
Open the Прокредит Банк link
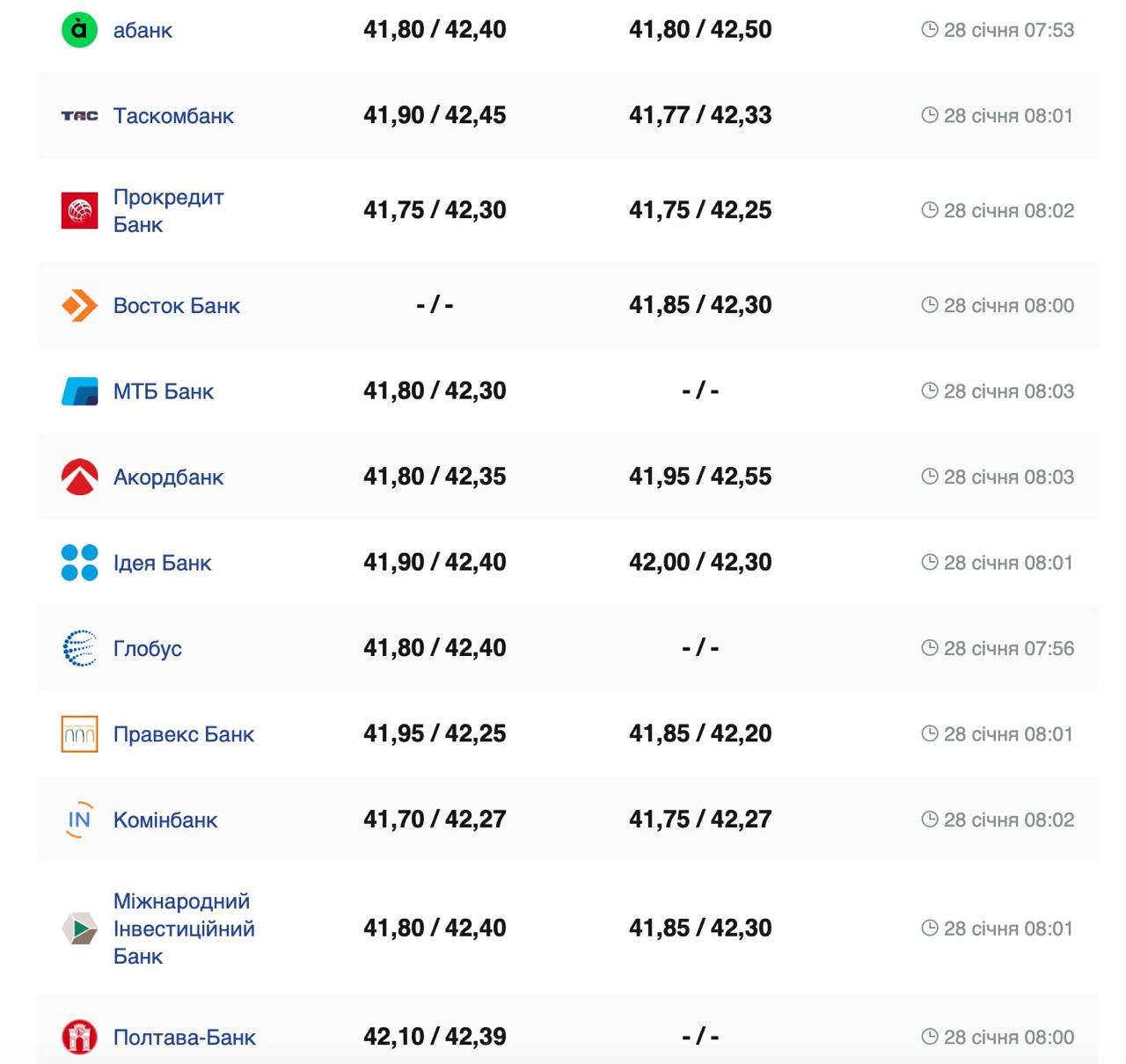[x=168, y=211]
